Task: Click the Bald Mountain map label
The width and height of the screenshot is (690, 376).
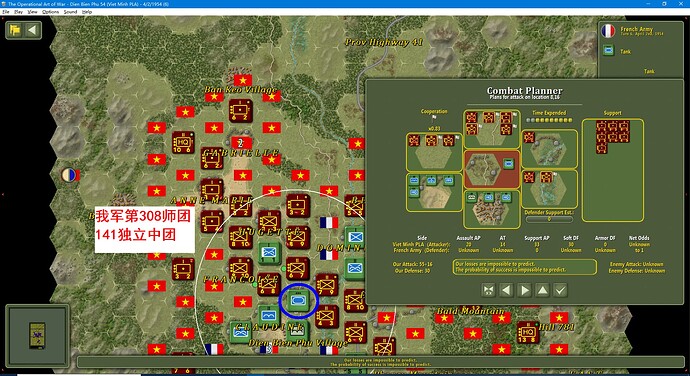Action: pyautogui.click(x=470, y=311)
